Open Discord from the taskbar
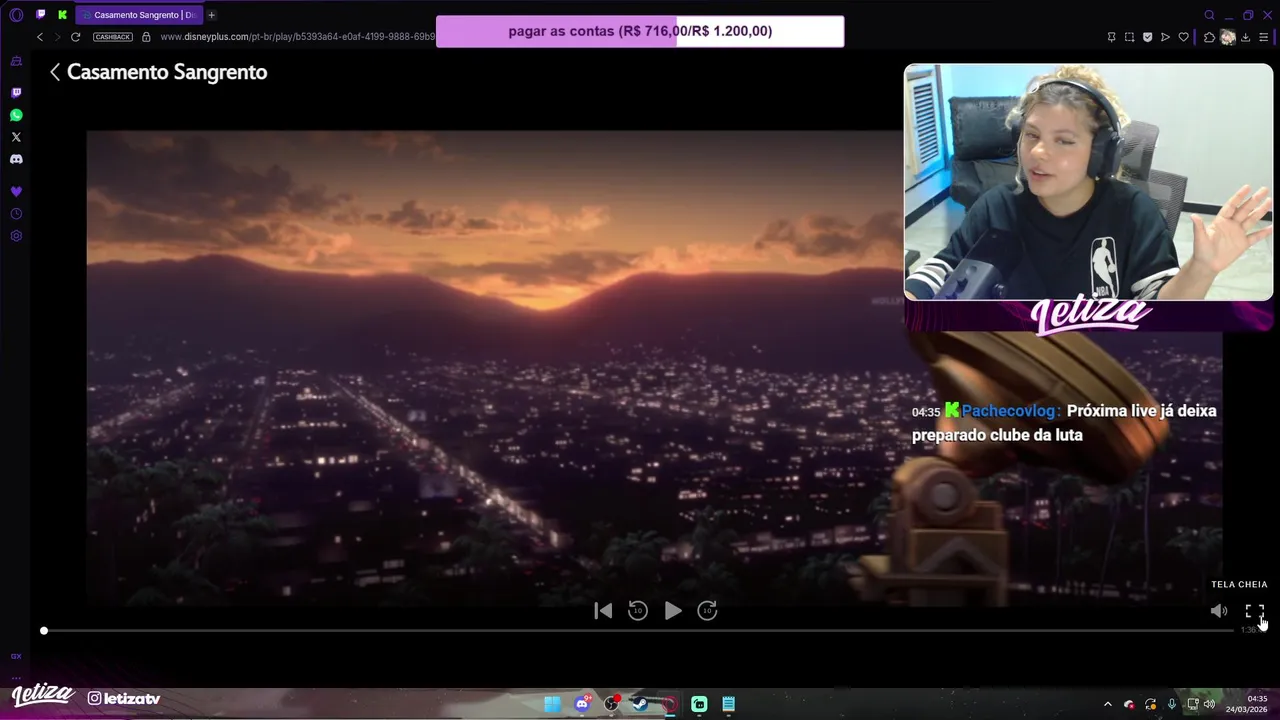1280x720 pixels. 582,704
